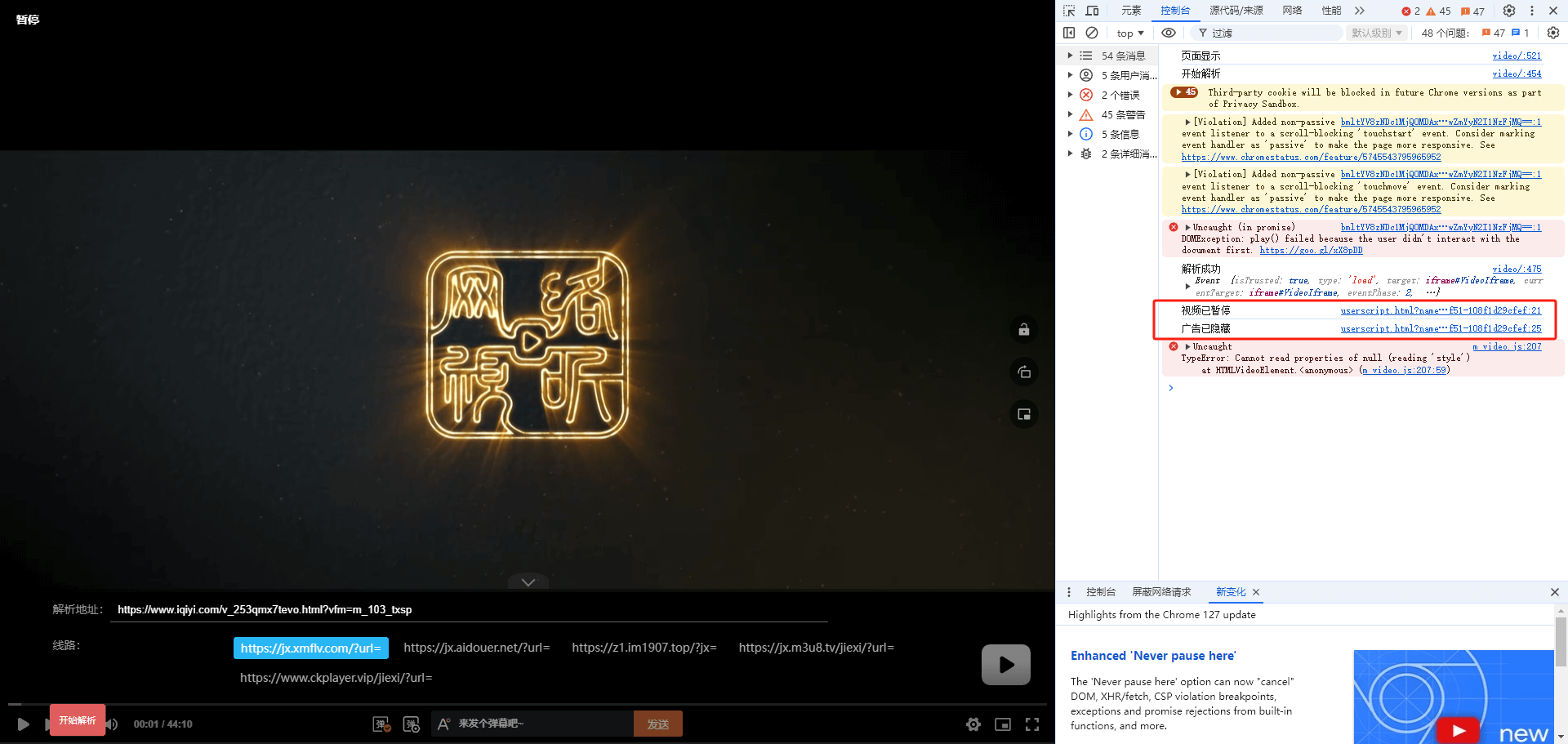
Task: Open DevTools settings gear in top bar
Action: [x=1509, y=11]
